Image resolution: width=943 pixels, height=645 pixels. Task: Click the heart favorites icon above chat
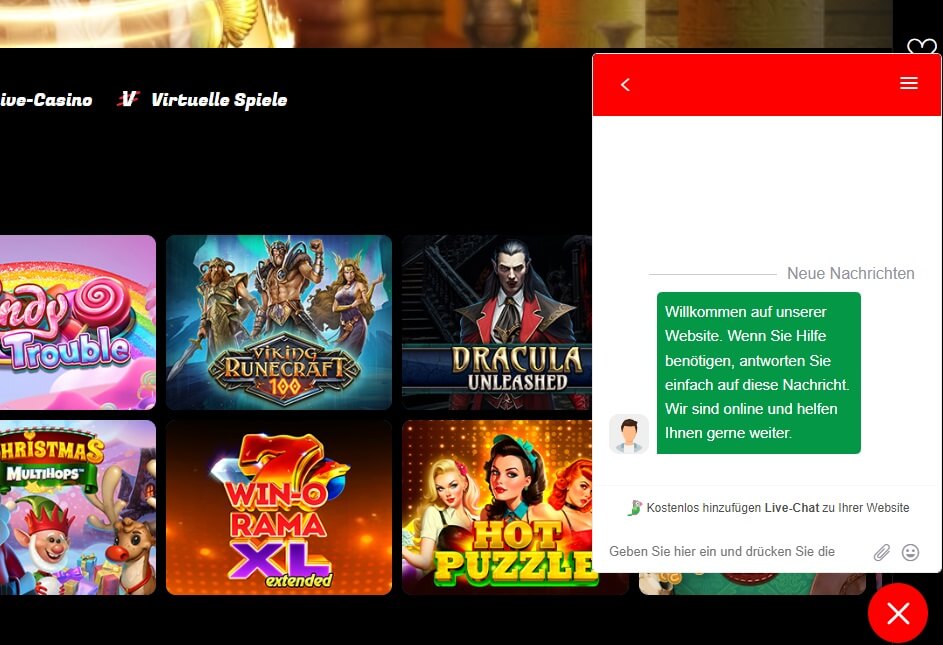(922, 46)
